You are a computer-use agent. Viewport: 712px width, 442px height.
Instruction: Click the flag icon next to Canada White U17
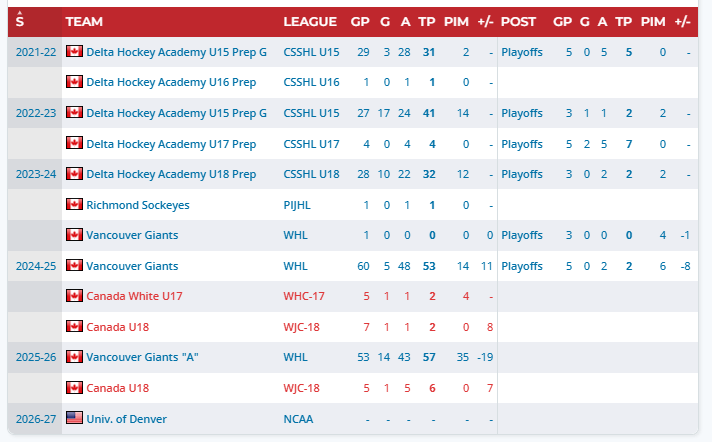(x=74, y=295)
